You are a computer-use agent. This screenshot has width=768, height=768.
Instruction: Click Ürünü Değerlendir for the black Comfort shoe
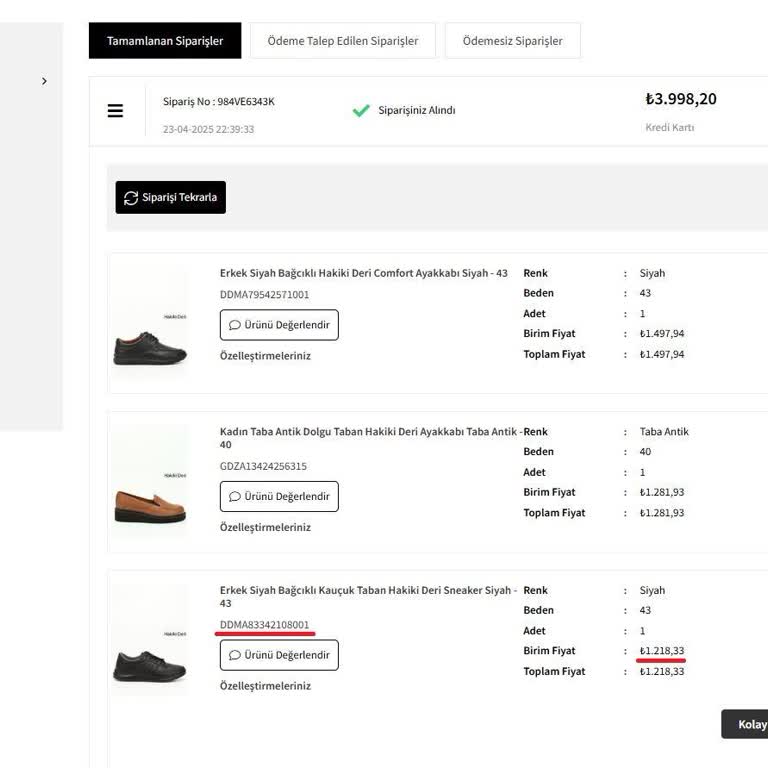[x=279, y=325]
